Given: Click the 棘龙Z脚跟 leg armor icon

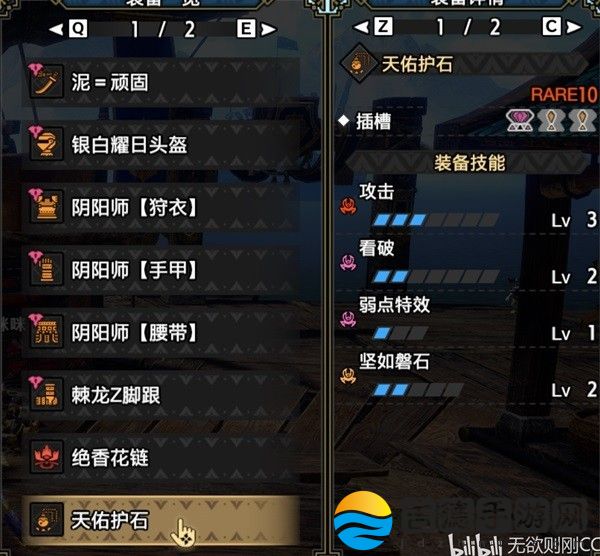Looking at the screenshot, I should pos(46,394).
